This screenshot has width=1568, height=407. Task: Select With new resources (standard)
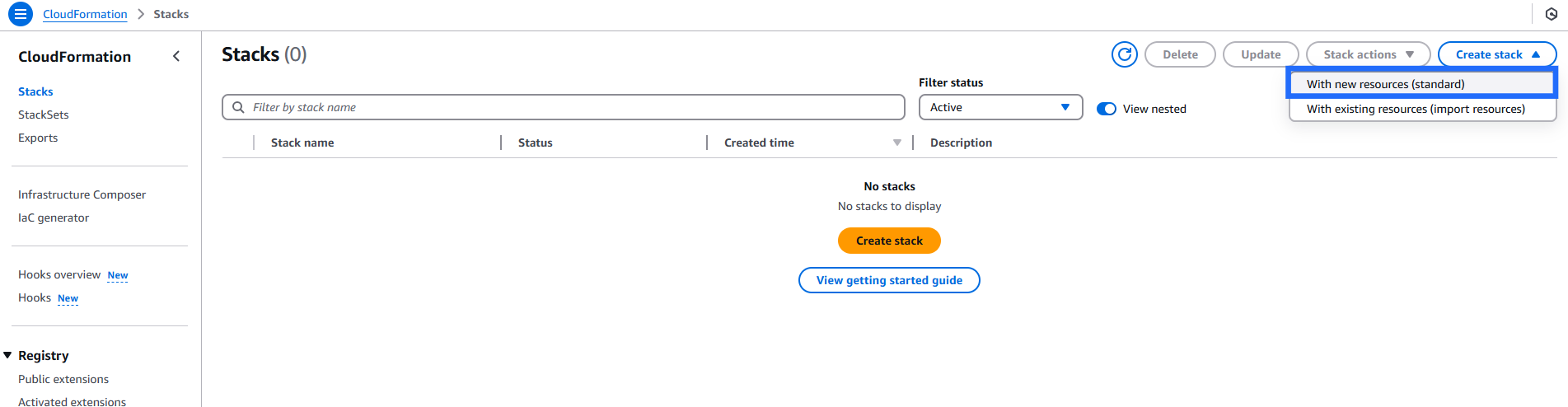pos(1385,84)
